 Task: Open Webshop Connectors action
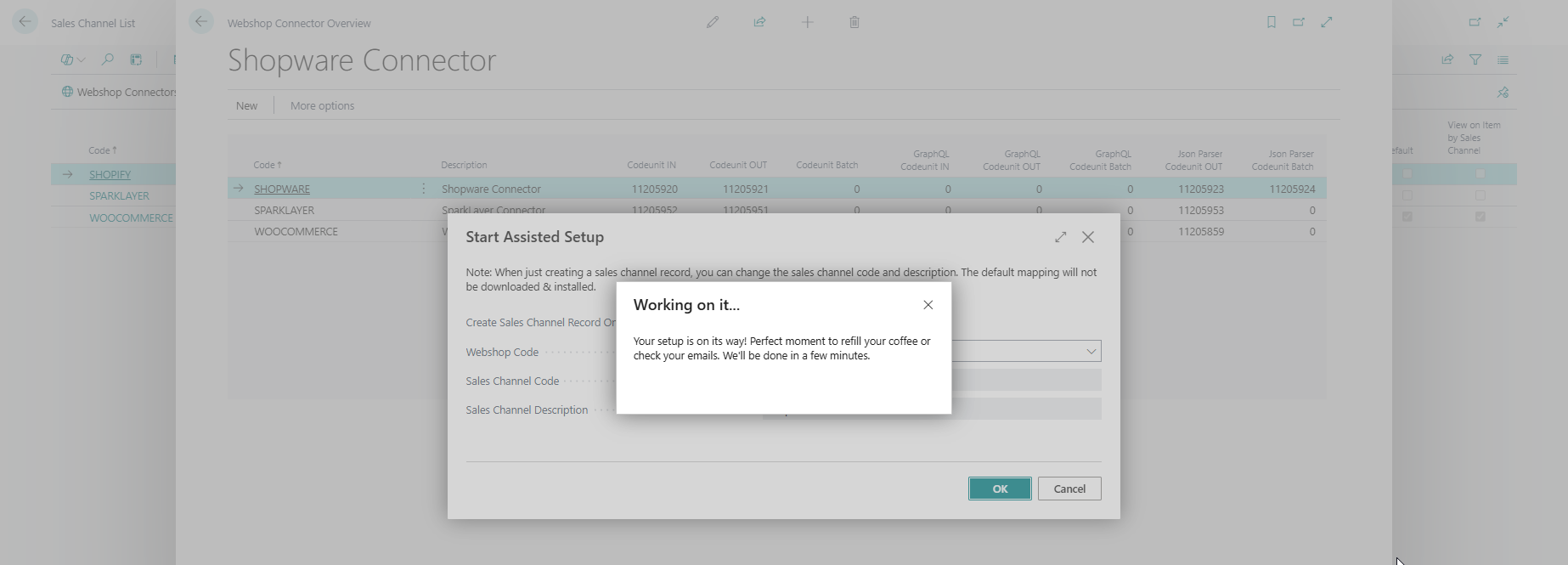pos(119,92)
